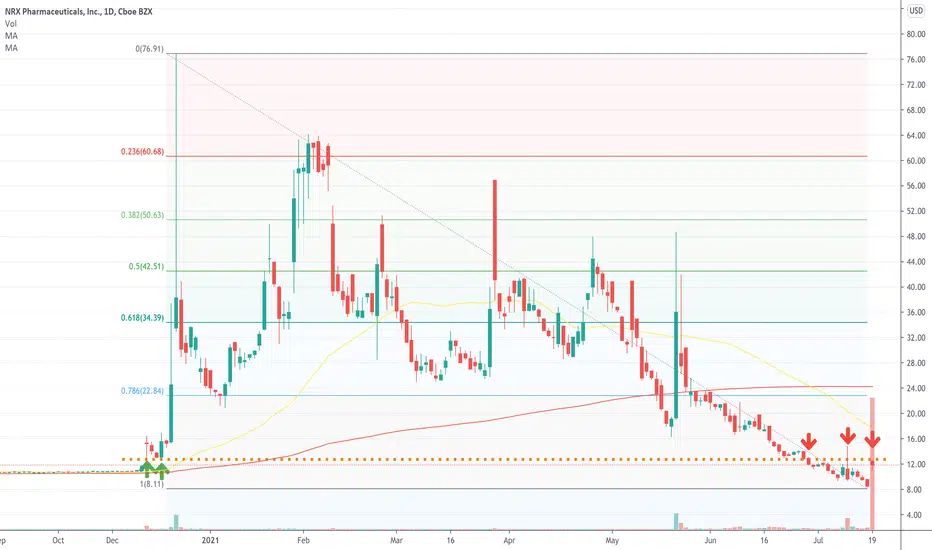
Task: Click the 52.00 price axis label
Action: [x=915, y=211]
